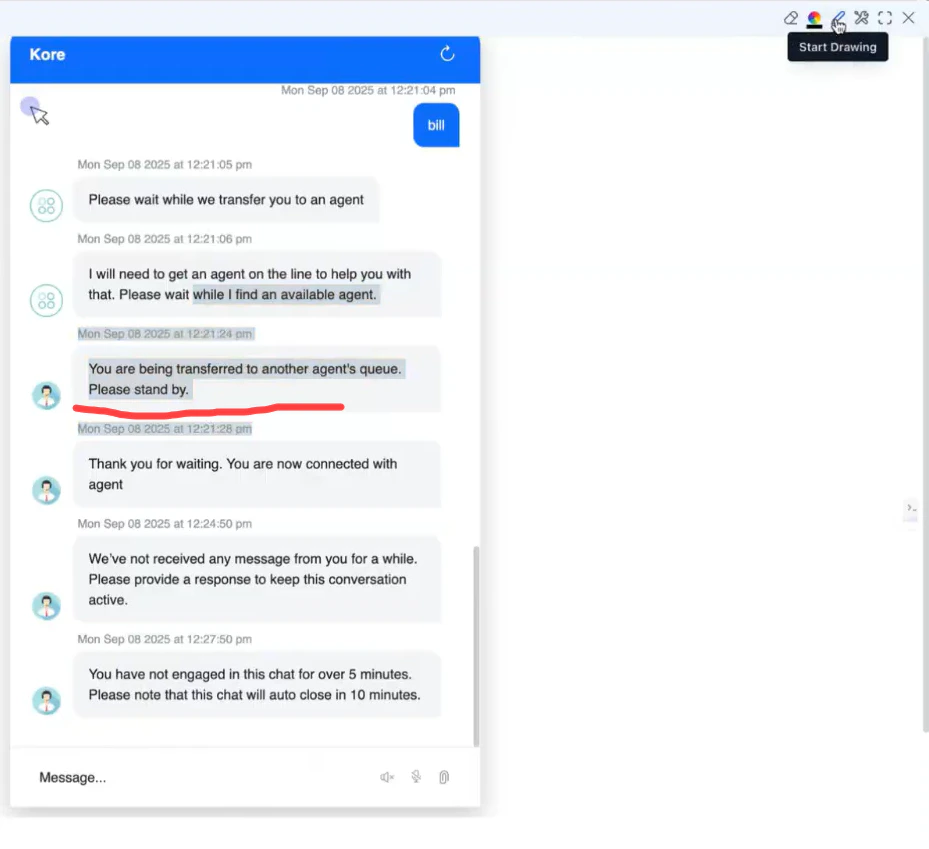Activate the Start Drawing pen tool
929x849 pixels.
[x=838, y=18]
